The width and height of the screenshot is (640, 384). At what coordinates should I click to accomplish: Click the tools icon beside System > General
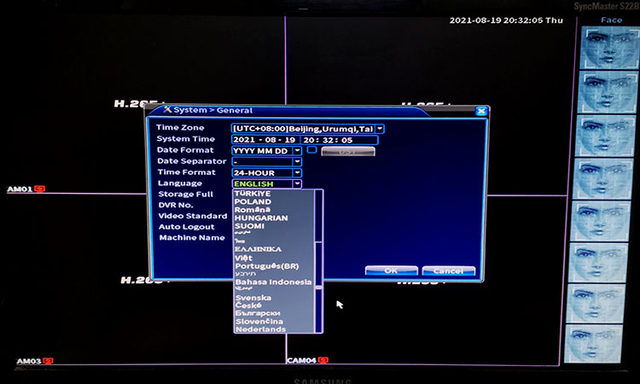click(x=168, y=109)
